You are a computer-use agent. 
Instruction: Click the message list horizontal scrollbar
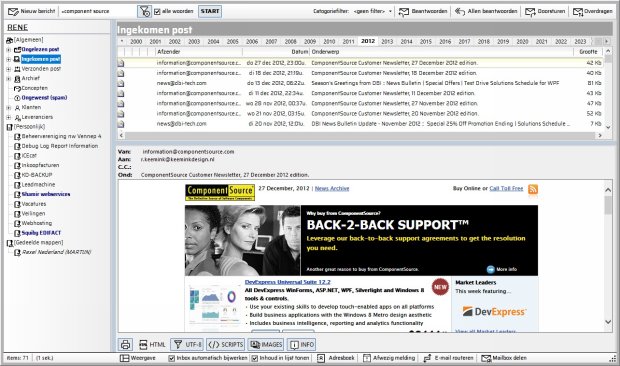[360, 136]
